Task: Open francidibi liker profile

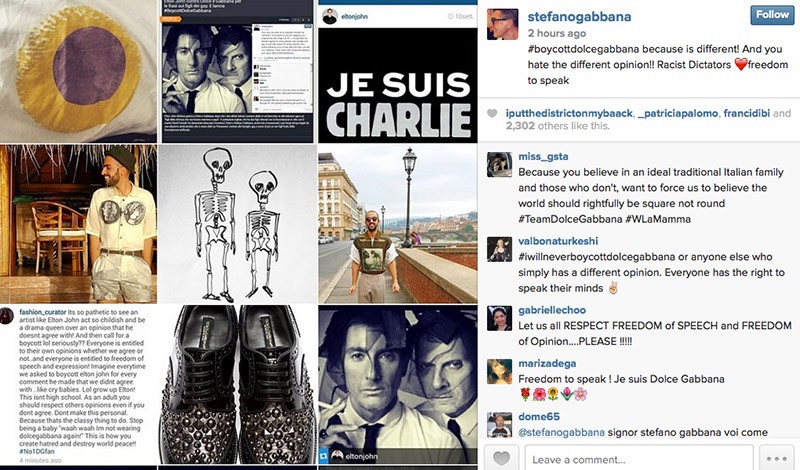Action: [746, 113]
